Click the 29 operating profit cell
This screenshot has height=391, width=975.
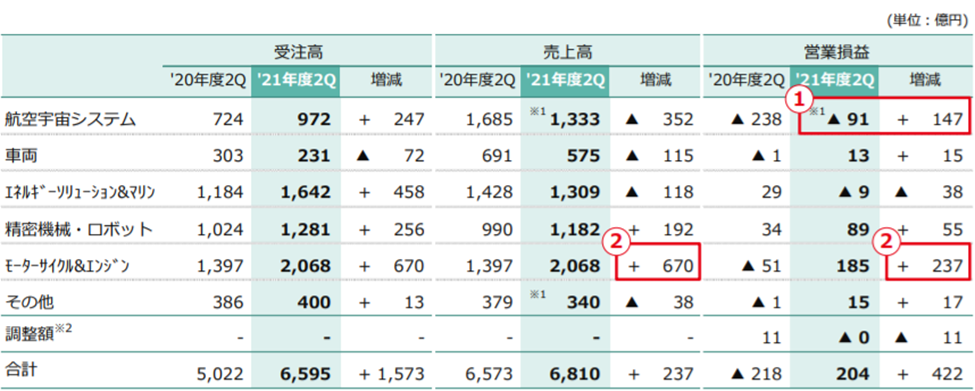coord(772,193)
